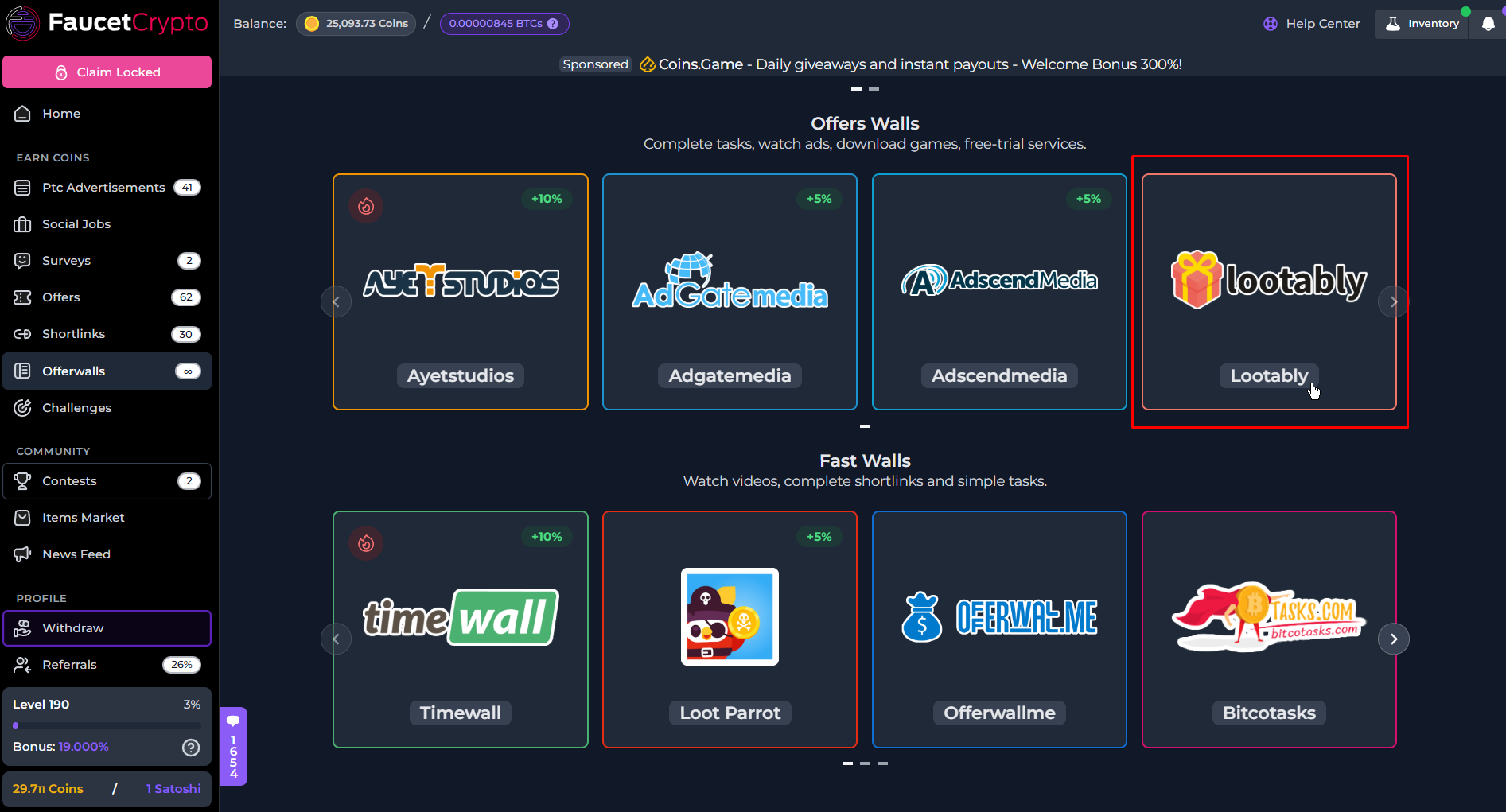The image size is (1506, 812).
Task: Open the Adscendmedia offerwall card
Action: click(999, 292)
